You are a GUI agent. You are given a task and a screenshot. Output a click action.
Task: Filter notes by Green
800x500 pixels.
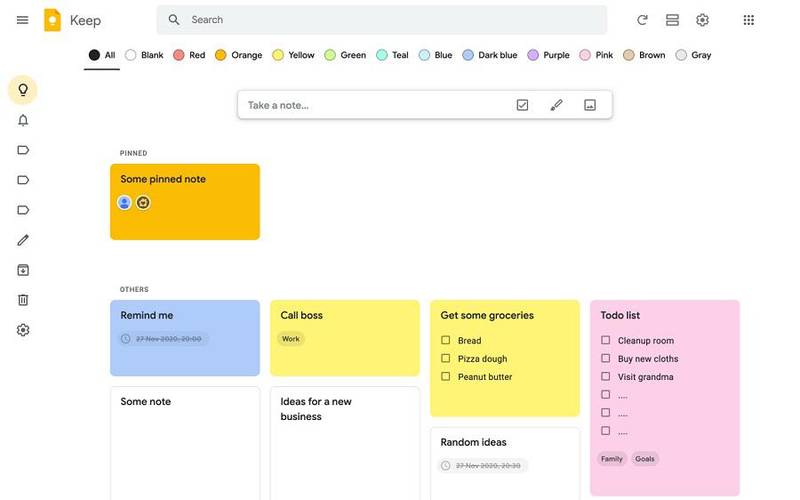coord(345,55)
